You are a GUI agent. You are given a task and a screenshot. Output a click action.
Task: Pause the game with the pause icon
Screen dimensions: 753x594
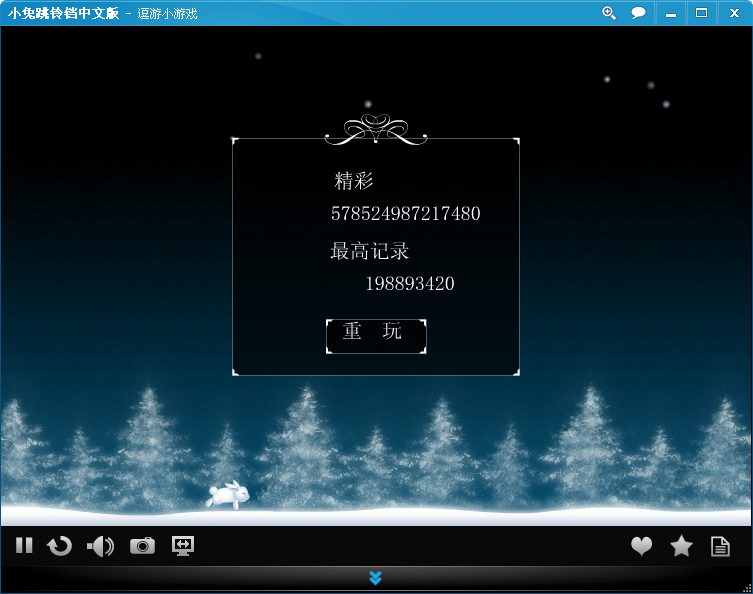tap(24, 546)
